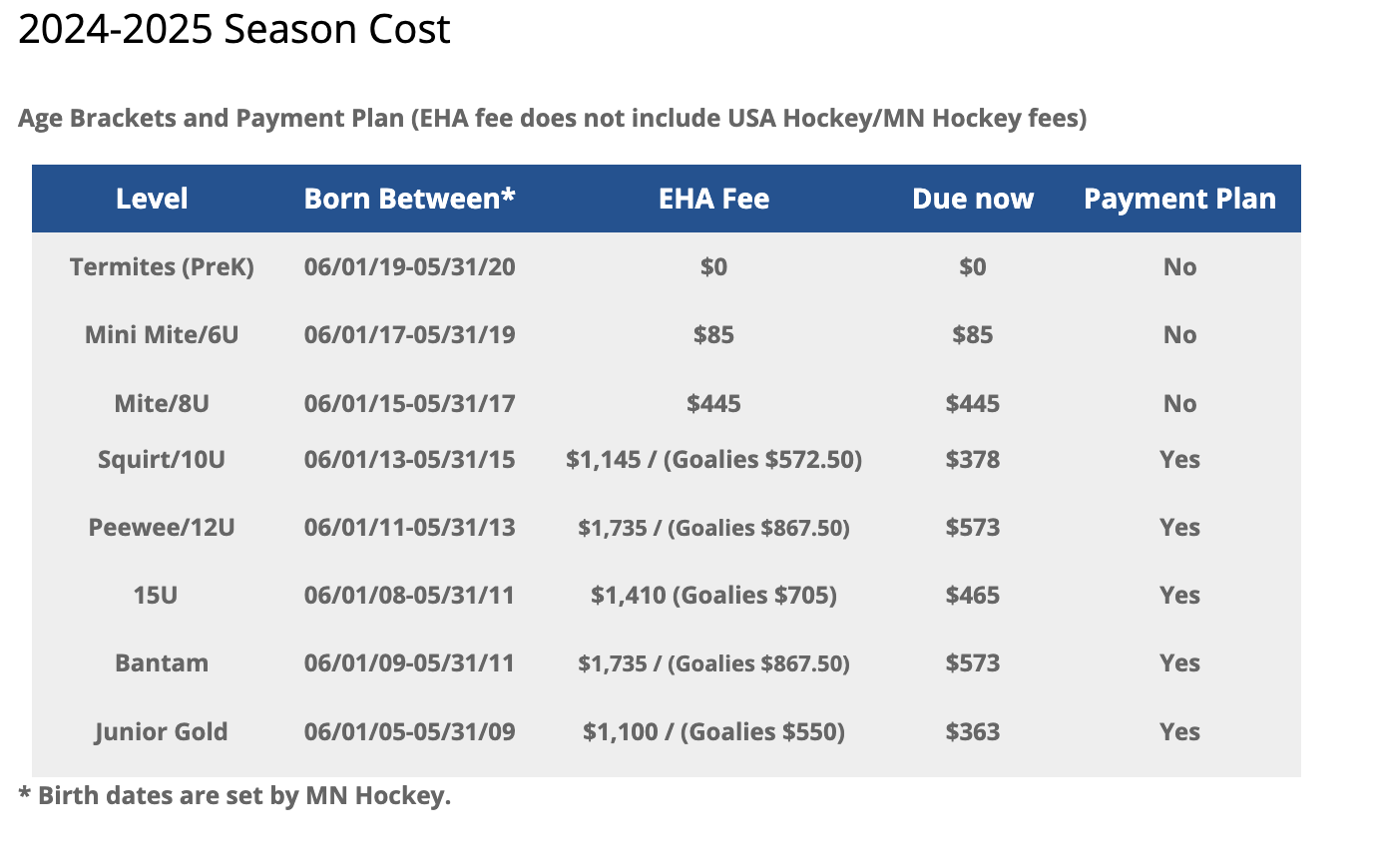Click the "Bantam" level cell
The width and height of the screenshot is (1379, 868).
pyautogui.click(x=162, y=663)
